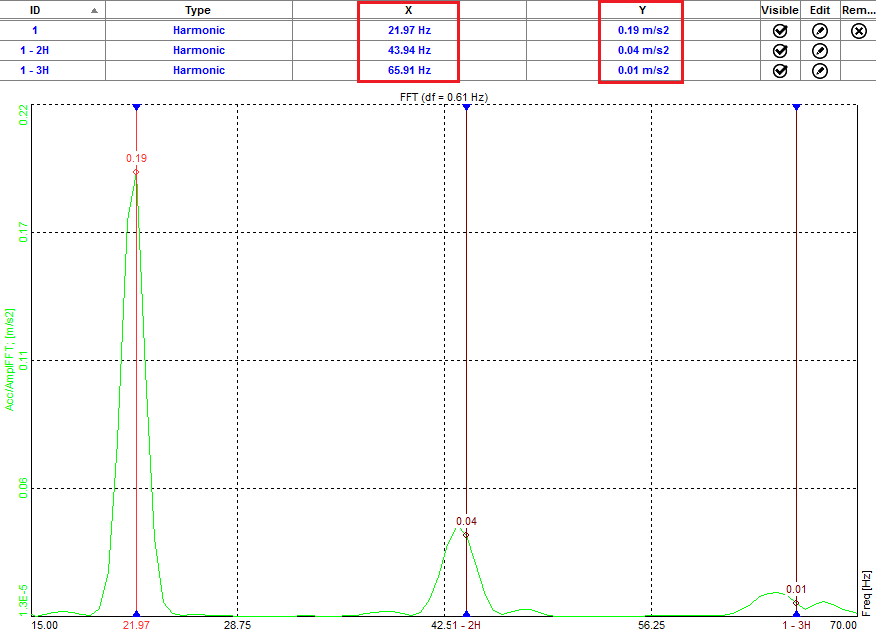Edit harmonic marker 1 with pencil icon
Viewport: 876px width, 634px height.
coord(820,31)
